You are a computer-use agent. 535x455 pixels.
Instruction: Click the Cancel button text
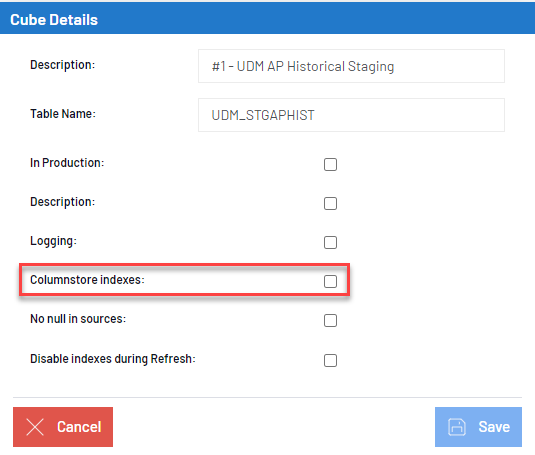click(x=79, y=427)
